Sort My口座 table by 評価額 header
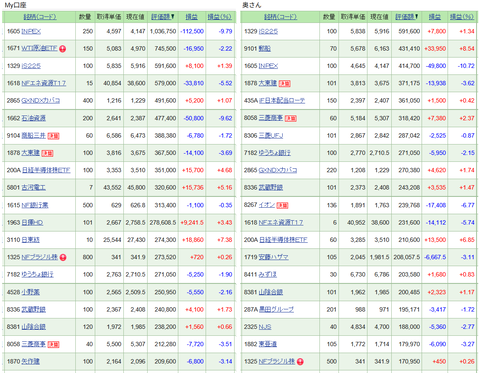Image resolution: width=480 pixels, height=373 pixels. (x=163, y=17)
